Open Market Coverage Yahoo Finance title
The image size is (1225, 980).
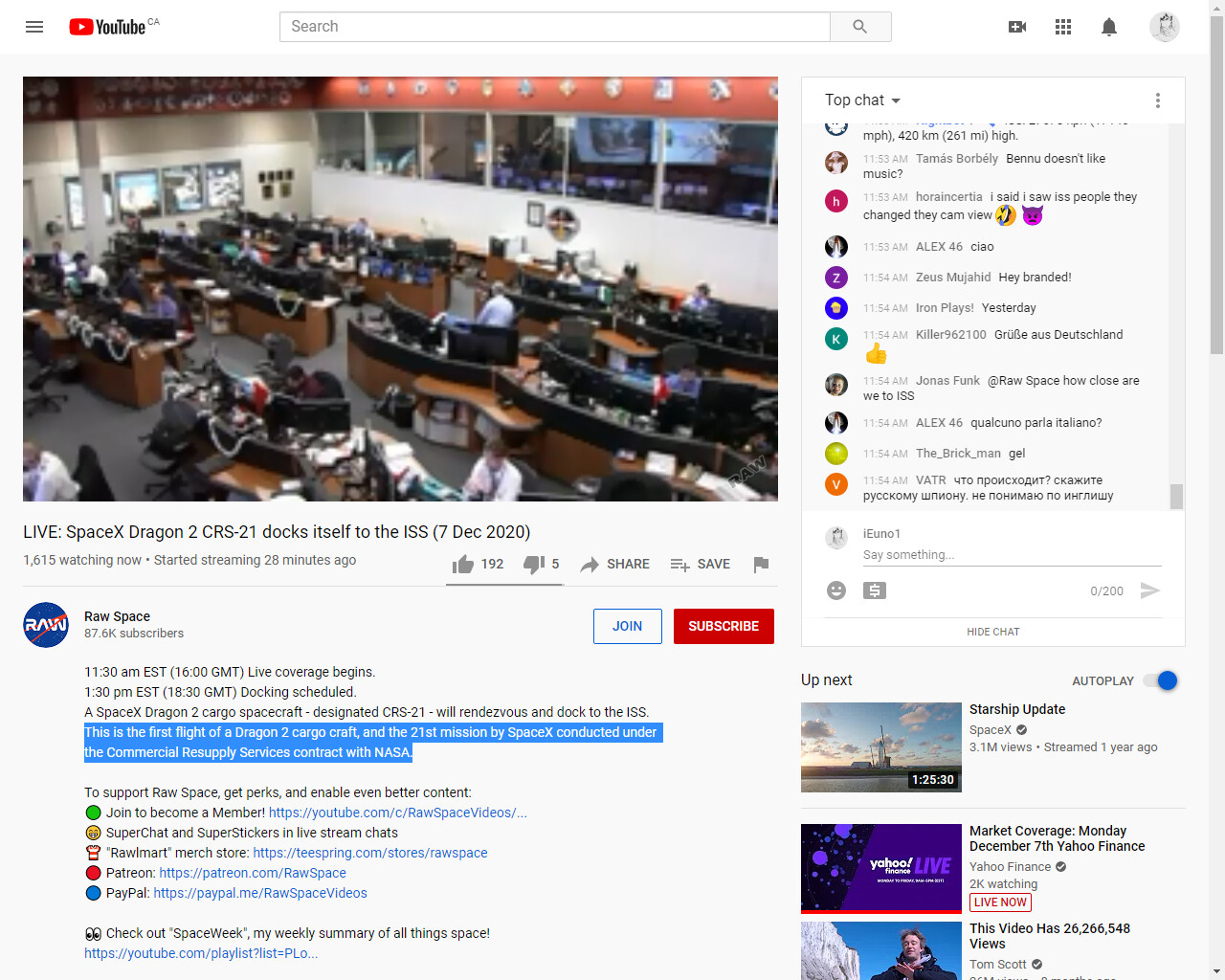pos(1058,838)
